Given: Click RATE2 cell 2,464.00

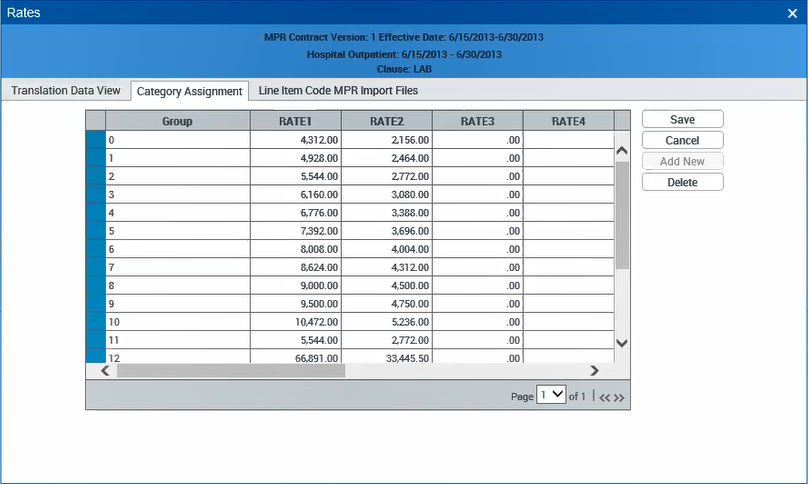Looking at the screenshot, I should 386,158.
